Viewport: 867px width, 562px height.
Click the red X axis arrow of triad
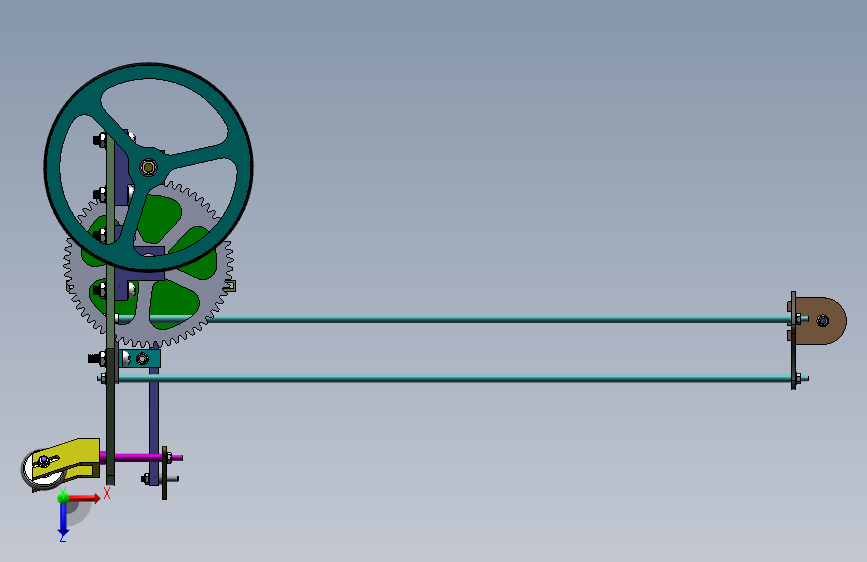pos(86,498)
